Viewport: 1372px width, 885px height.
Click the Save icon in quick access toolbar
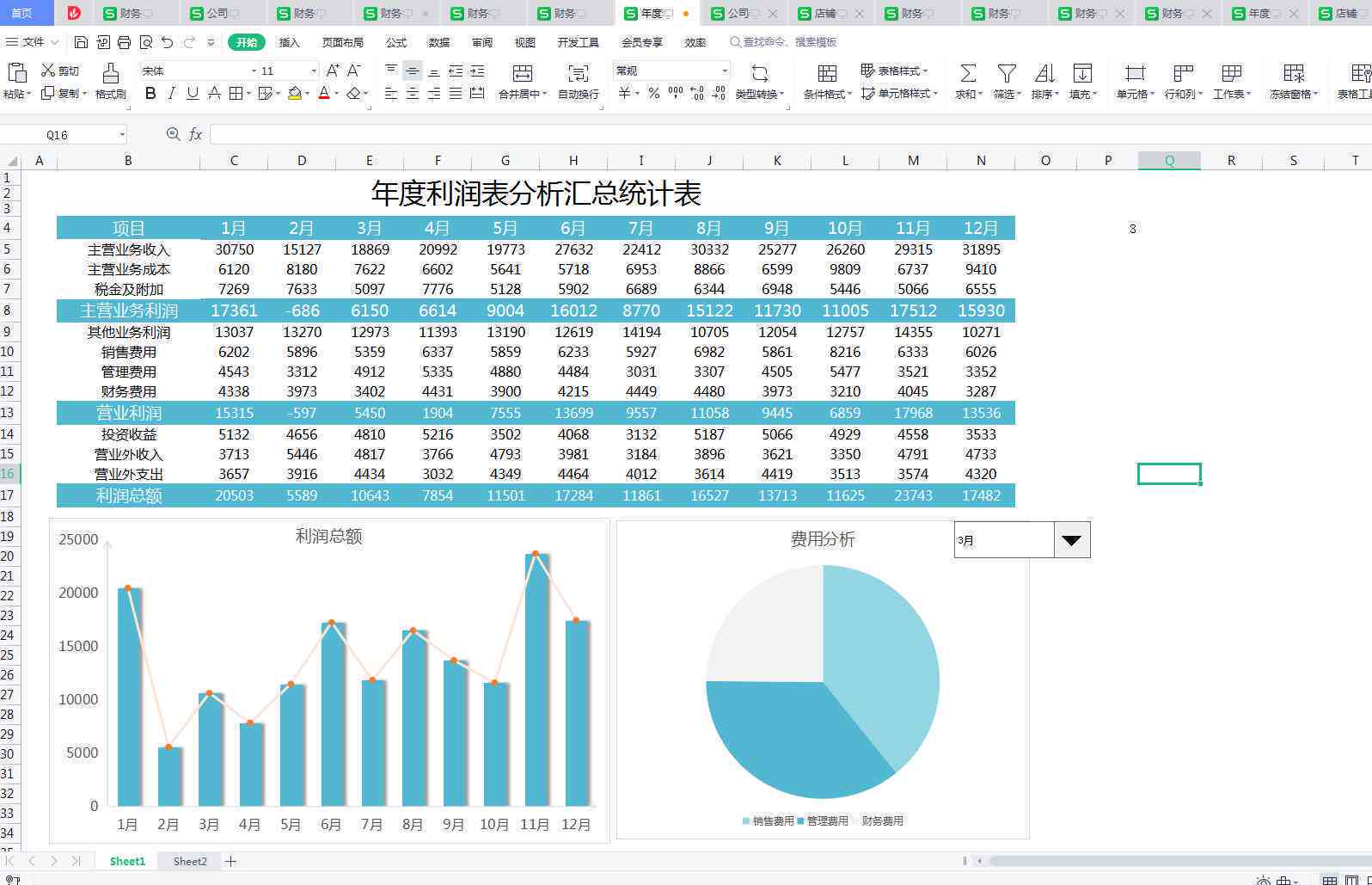[81, 42]
